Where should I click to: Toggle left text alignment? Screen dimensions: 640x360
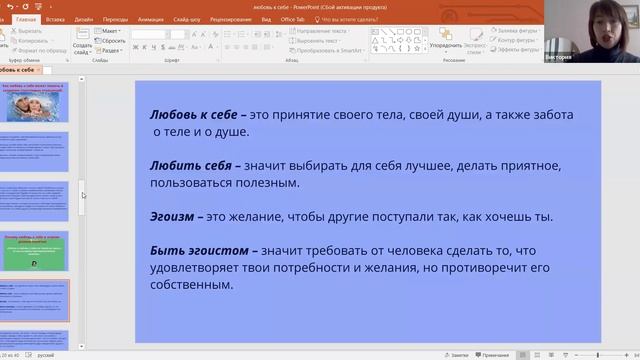coord(227,47)
